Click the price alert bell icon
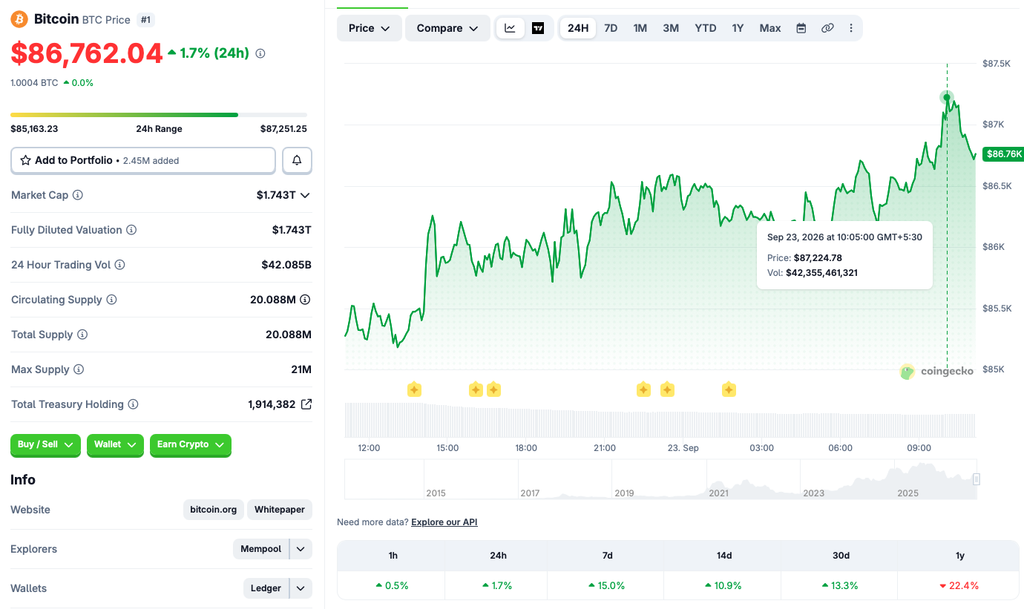Viewport: 1024px width, 609px height. click(297, 161)
